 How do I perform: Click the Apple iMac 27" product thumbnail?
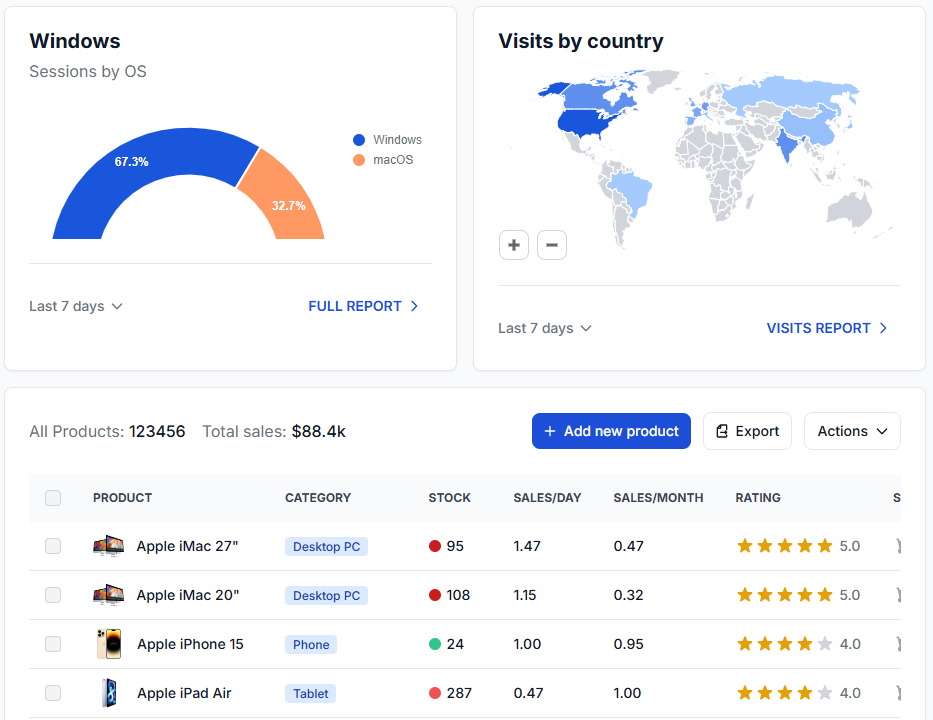pos(108,546)
